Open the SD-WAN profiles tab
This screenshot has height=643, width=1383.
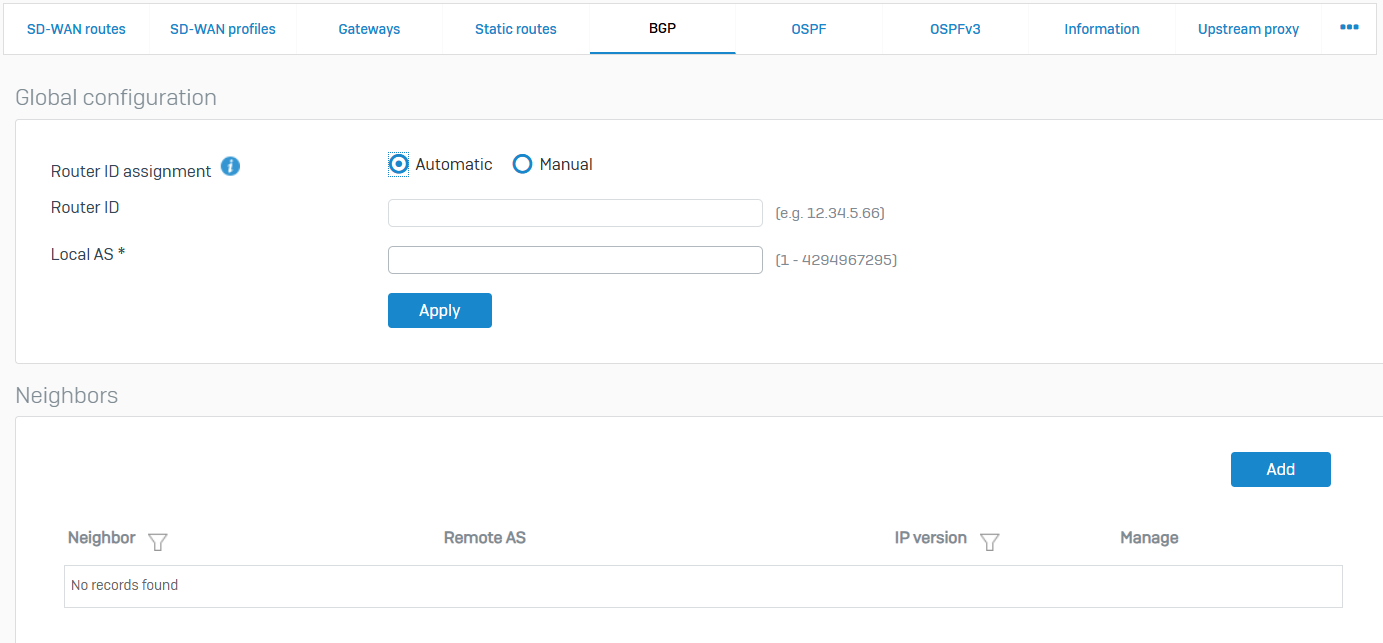coord(222,29)
